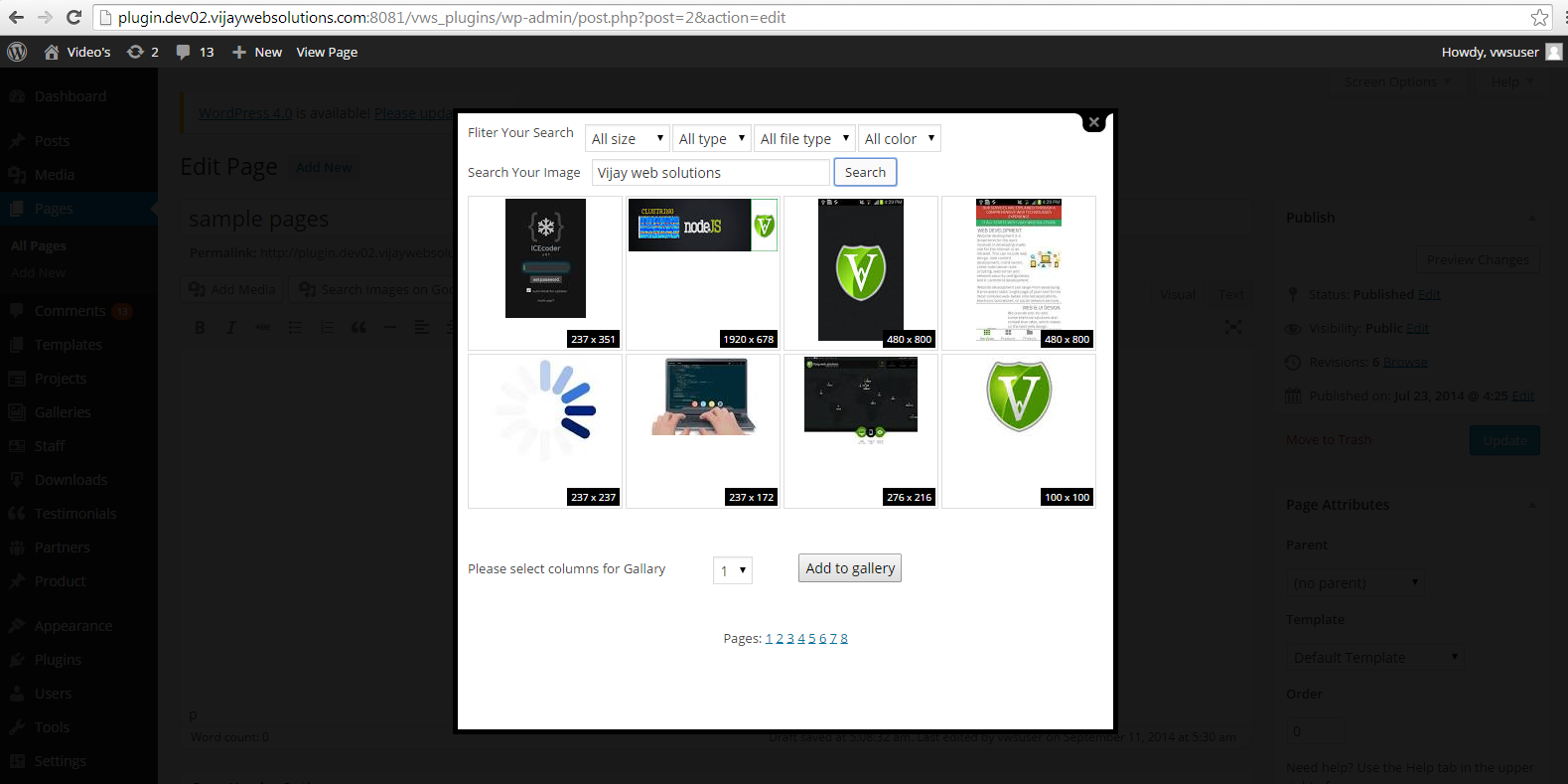Open the Default Template dropdown

[x=1375, y=658]
